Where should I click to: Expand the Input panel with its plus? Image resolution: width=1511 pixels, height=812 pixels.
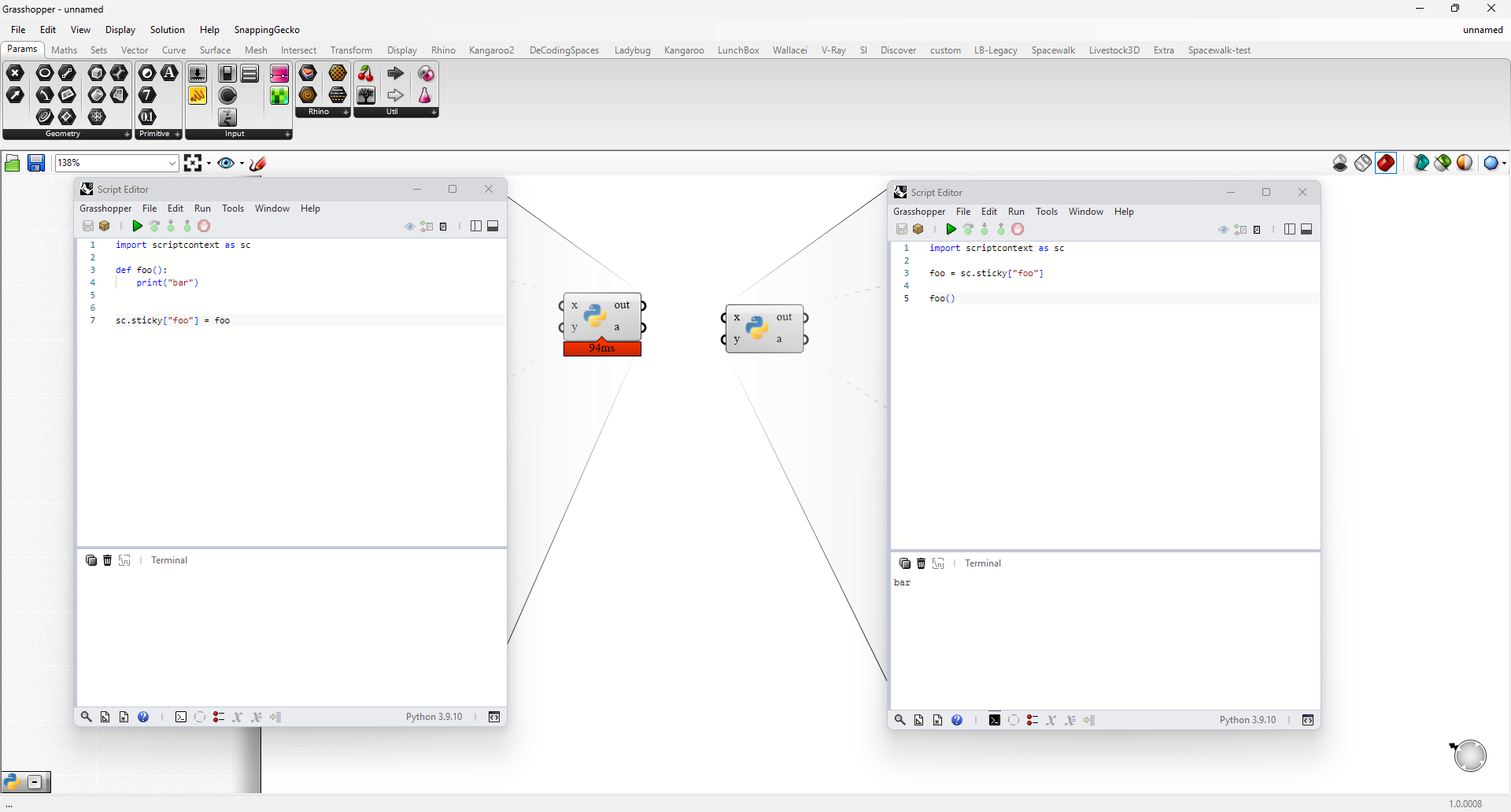coord(287,135)
